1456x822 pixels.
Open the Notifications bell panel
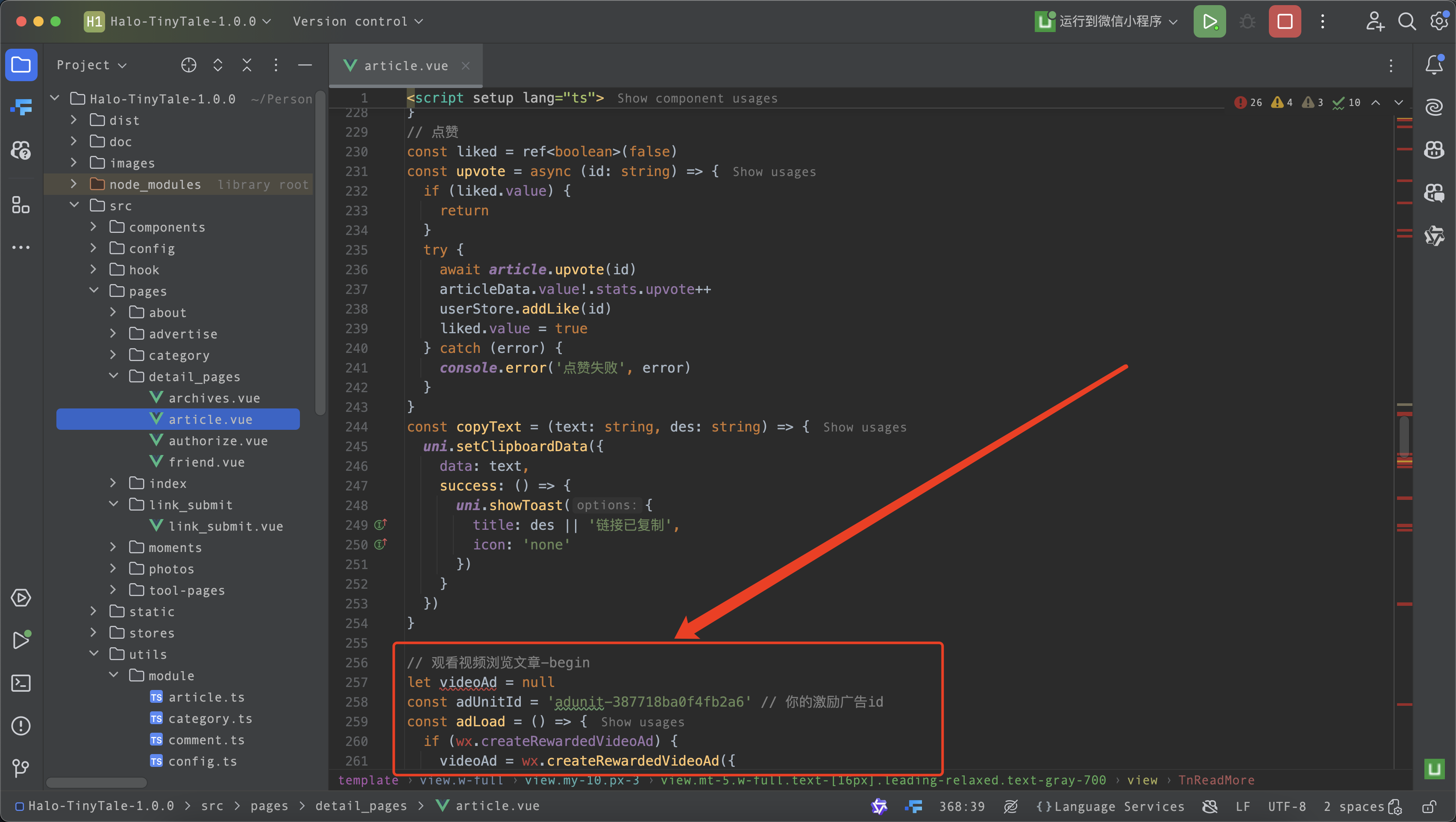1434,65
